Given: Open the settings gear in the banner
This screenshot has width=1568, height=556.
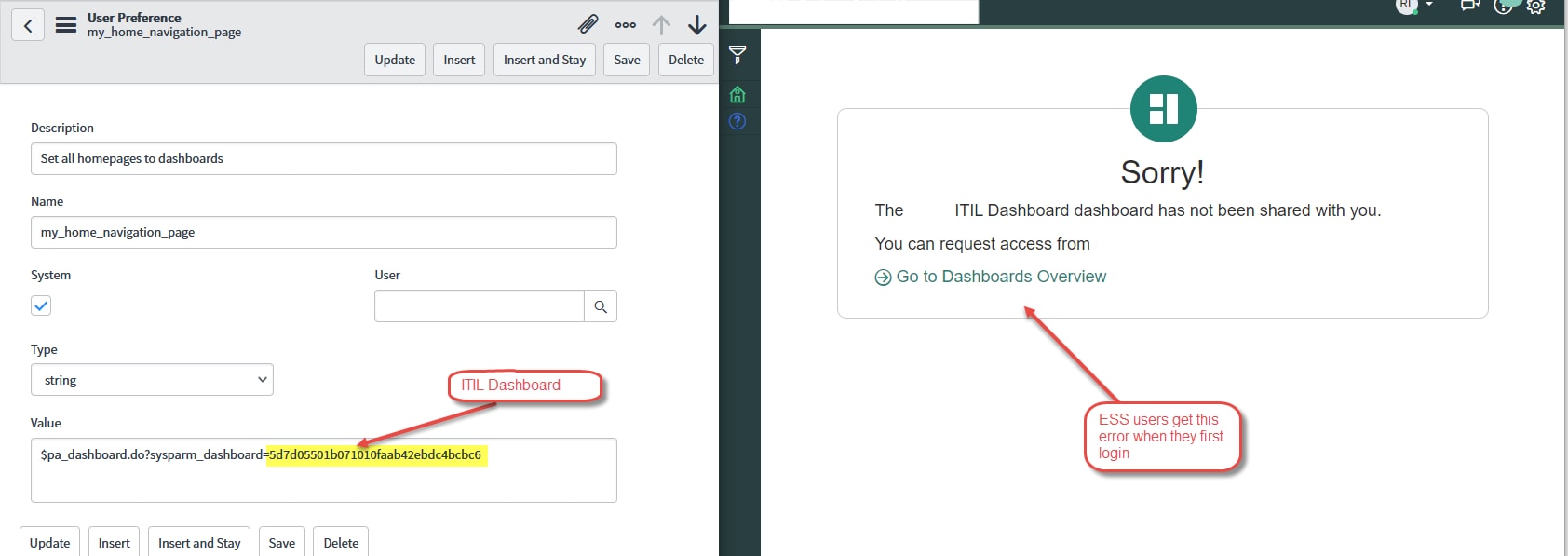Looking at the screenshot, I should click(x=1536, y=7).
